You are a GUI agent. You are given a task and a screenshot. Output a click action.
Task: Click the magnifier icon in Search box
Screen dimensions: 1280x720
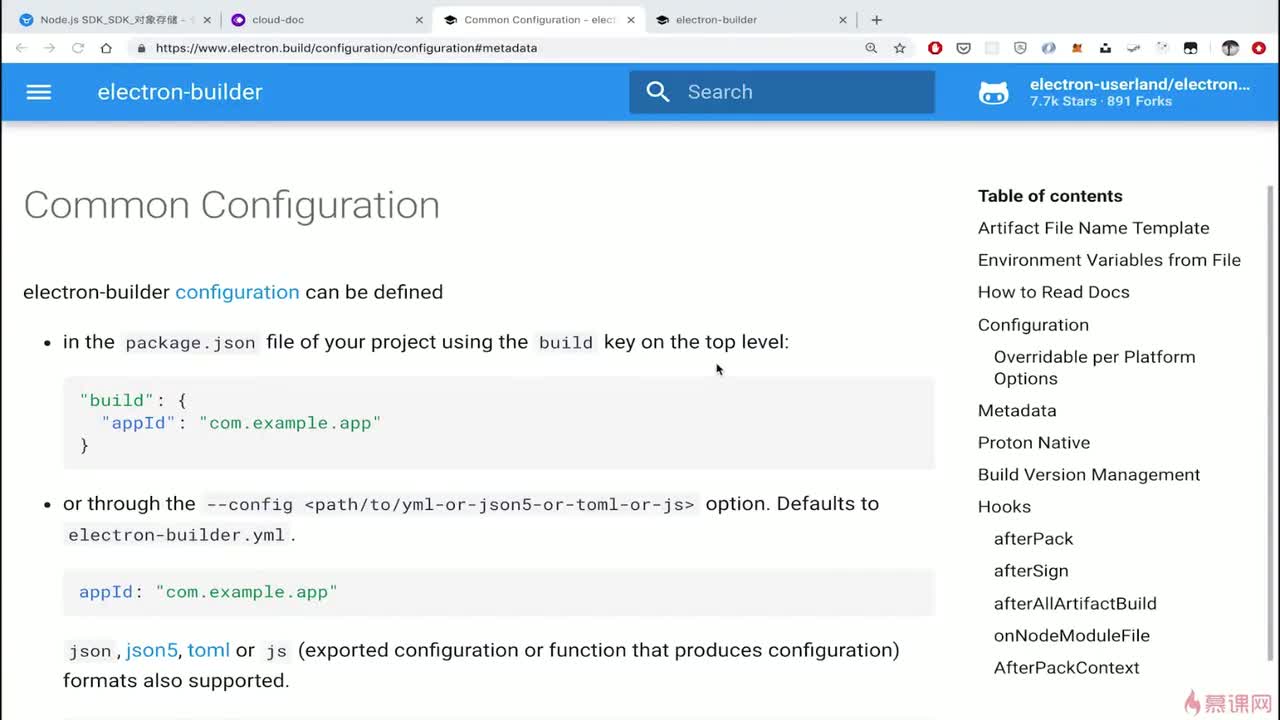point(658,92)
